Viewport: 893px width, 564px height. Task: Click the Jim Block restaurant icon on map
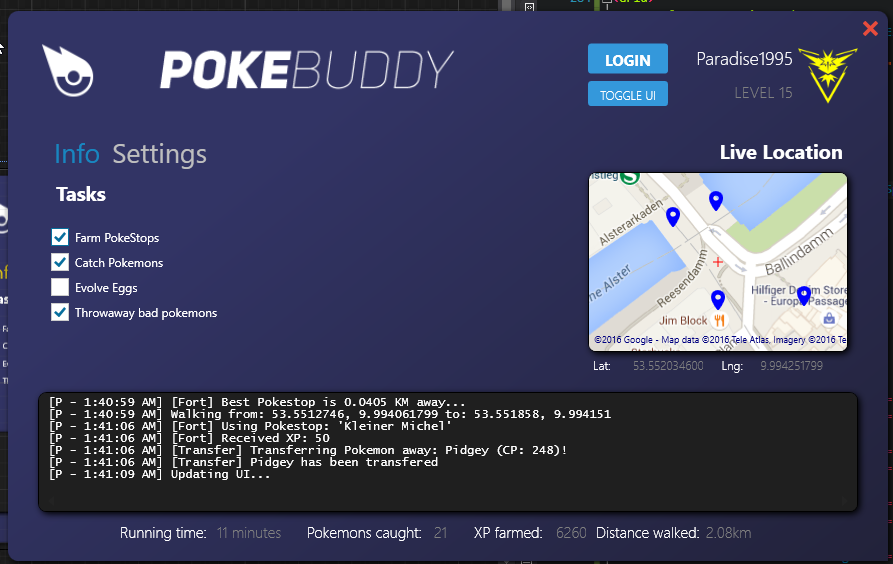[x=719, y=321]
